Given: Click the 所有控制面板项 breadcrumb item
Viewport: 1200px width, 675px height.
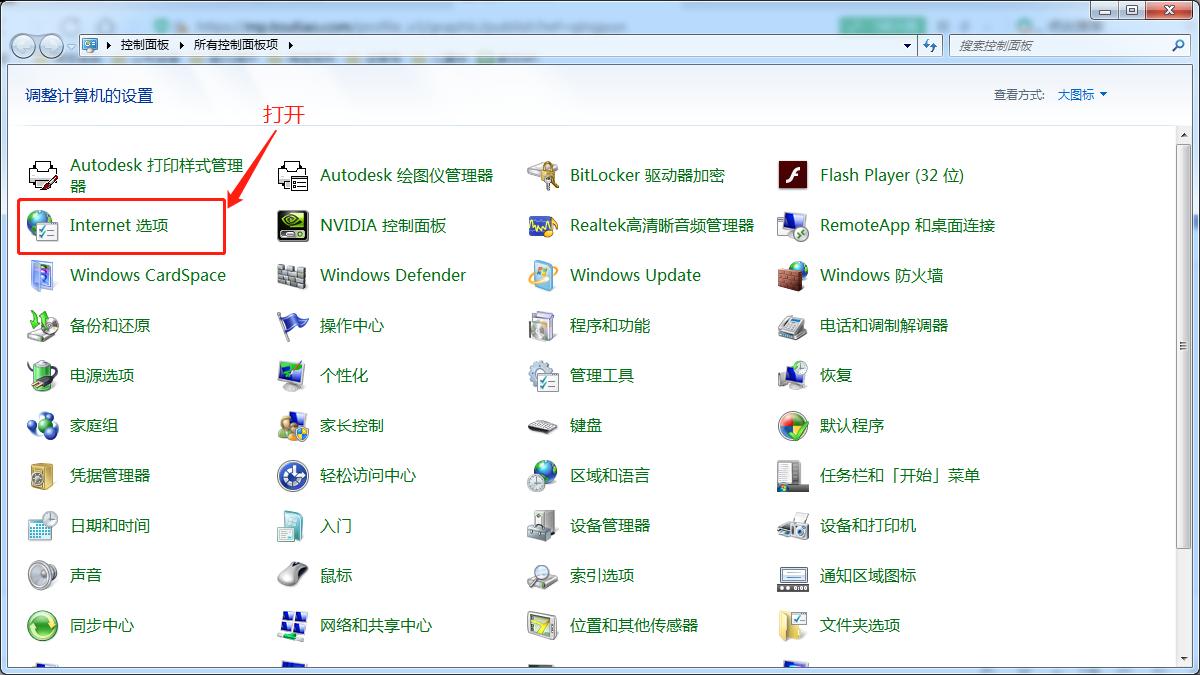Looking at the screenshot, I should pos(237,45).
